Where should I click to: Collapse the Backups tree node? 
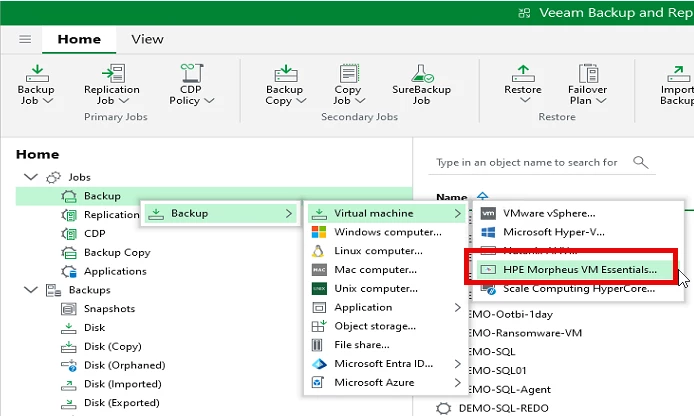[29, 290]
